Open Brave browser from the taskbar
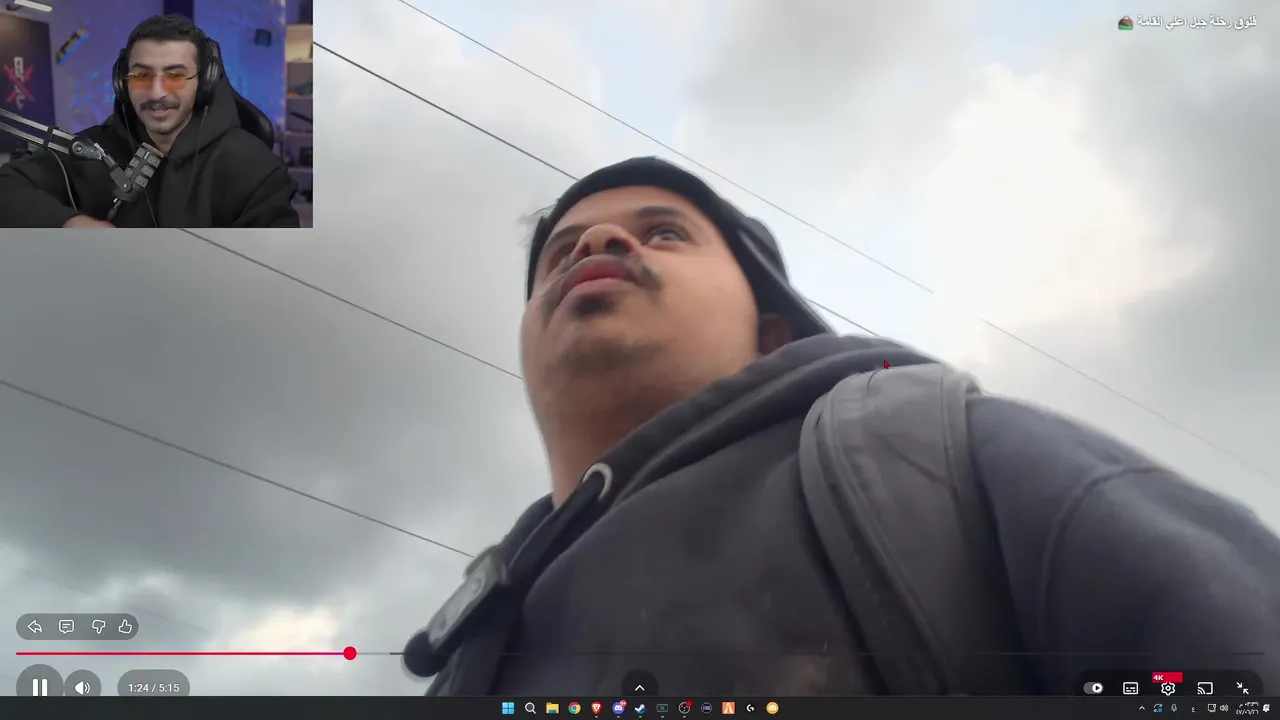This screenshot has height=720, width=1280. click(596, 708)
